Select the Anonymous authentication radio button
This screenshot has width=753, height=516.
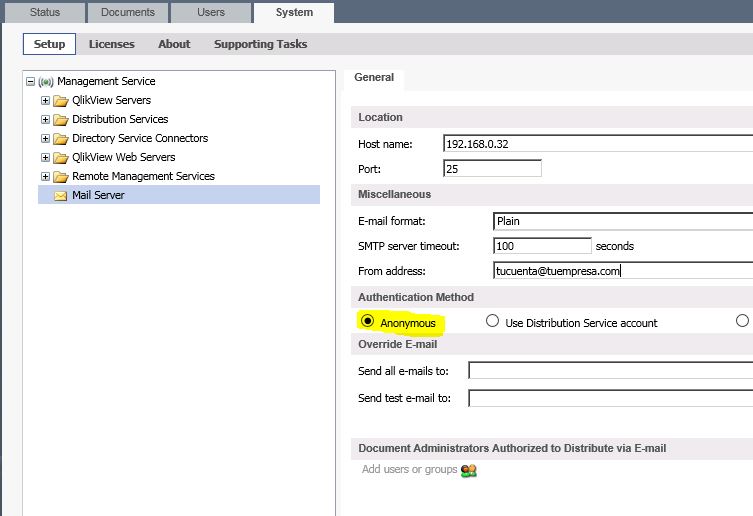pos(367,322)
